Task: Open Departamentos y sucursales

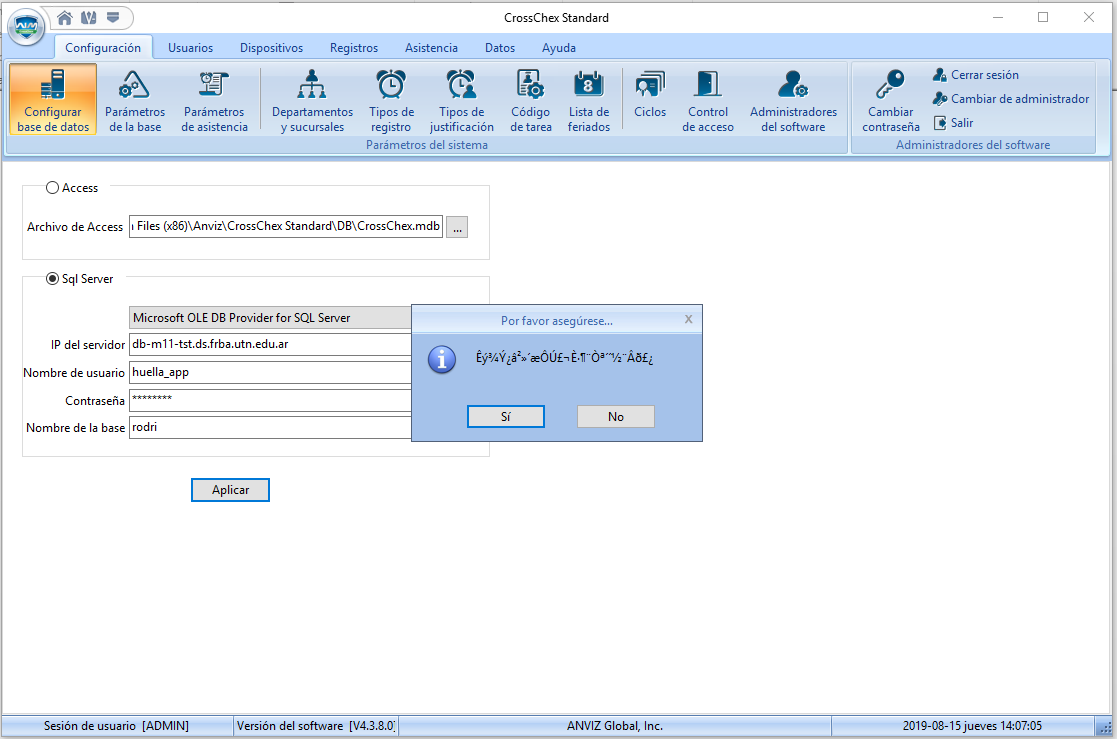Action: point(312,99)
